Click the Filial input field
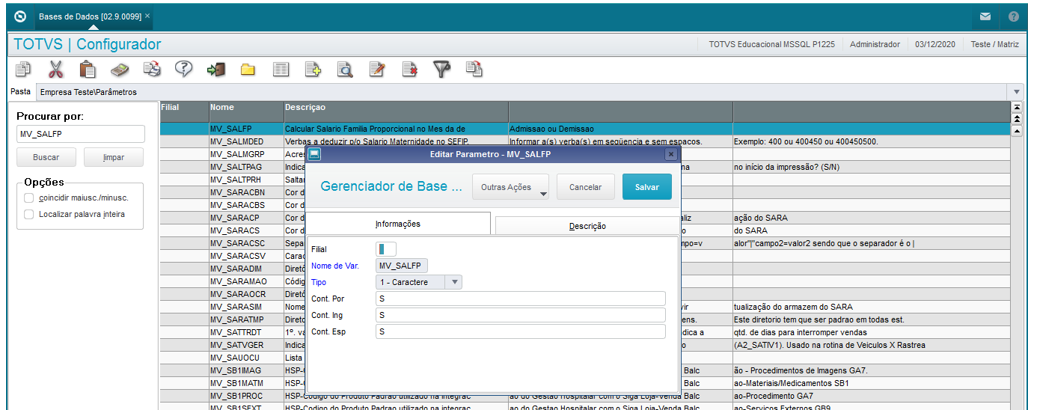This screenshot has width=1037, height=419. coord(386,249)
